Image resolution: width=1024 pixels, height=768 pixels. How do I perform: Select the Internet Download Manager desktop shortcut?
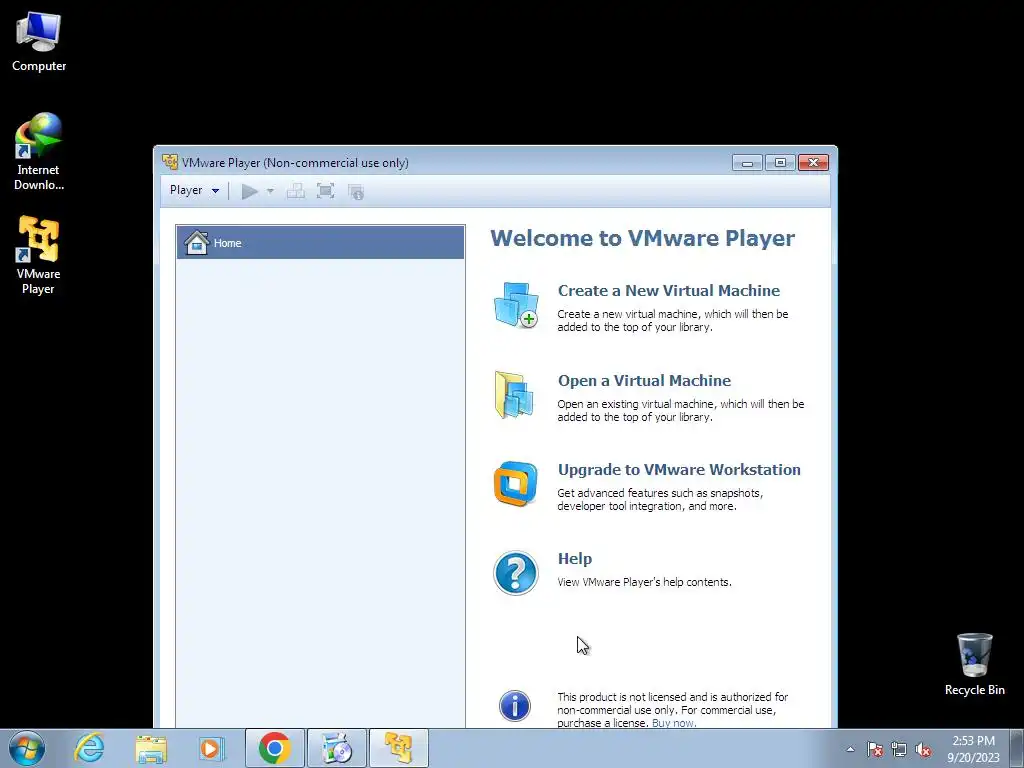point(39,152)
